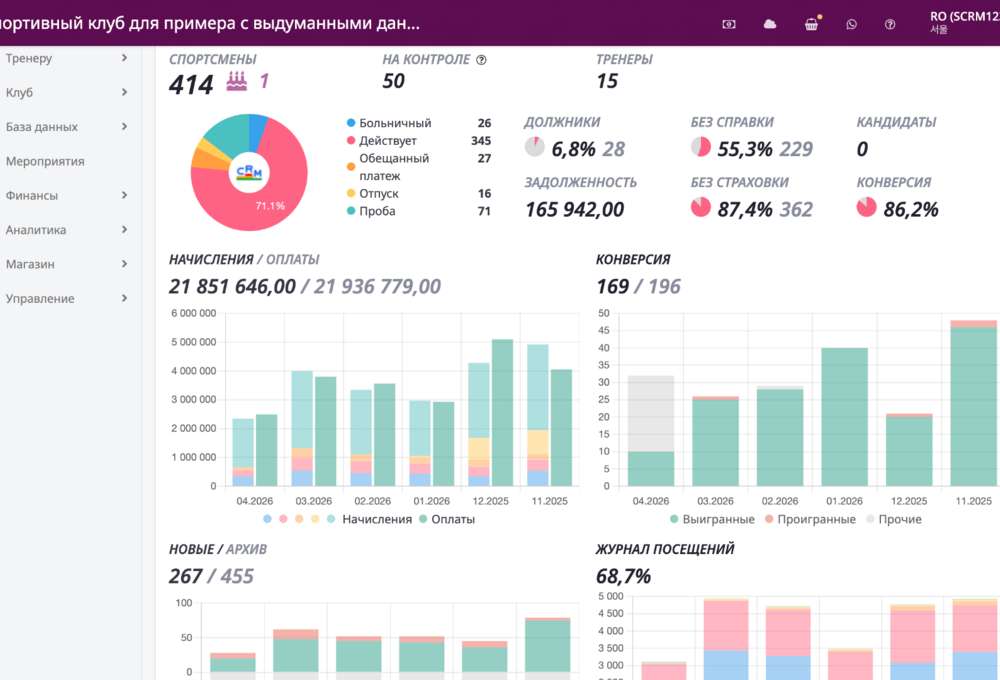Click total 21 851 646,00 accruals value
This screenshot has width=1000, height=680.
[x=232, y=286]
